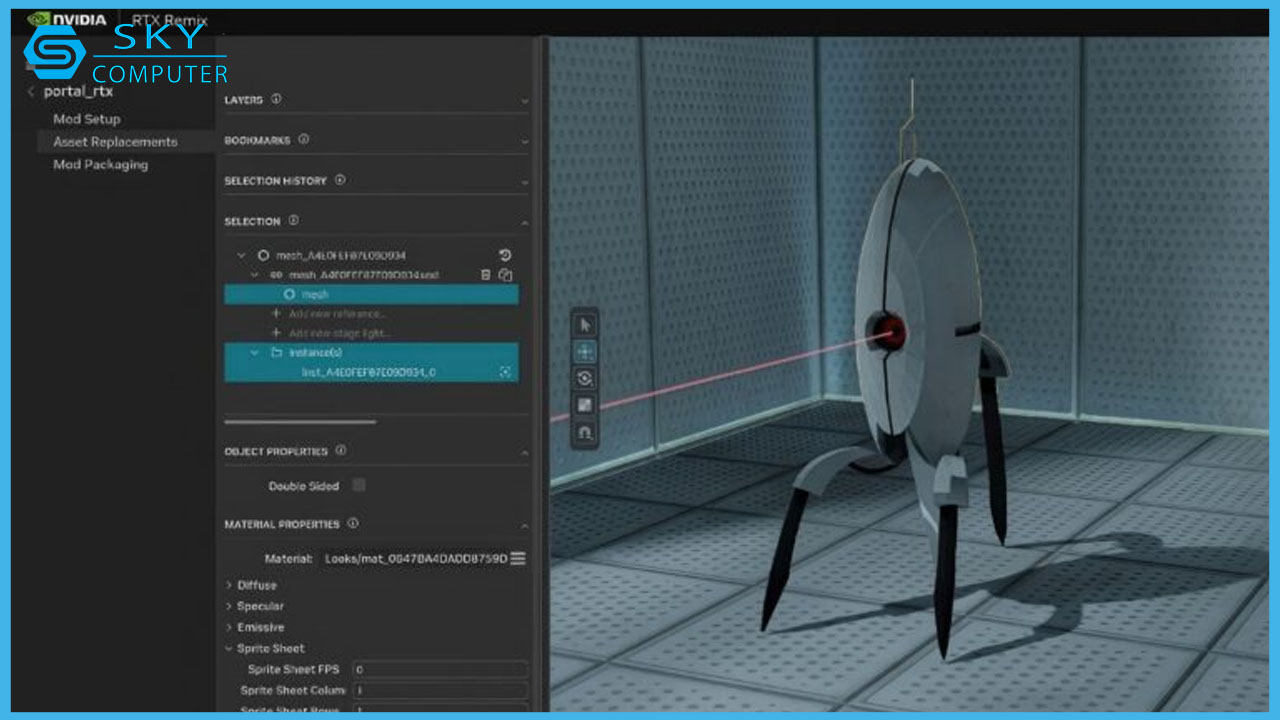This screenshot has width=1280, height=720.
Task: Expand the SELECTION HISTORY panel chevron
Action: 524,182
